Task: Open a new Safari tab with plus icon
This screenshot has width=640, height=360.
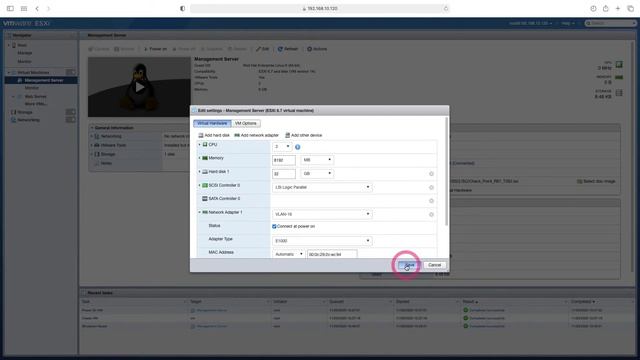Action: (618, 9)
